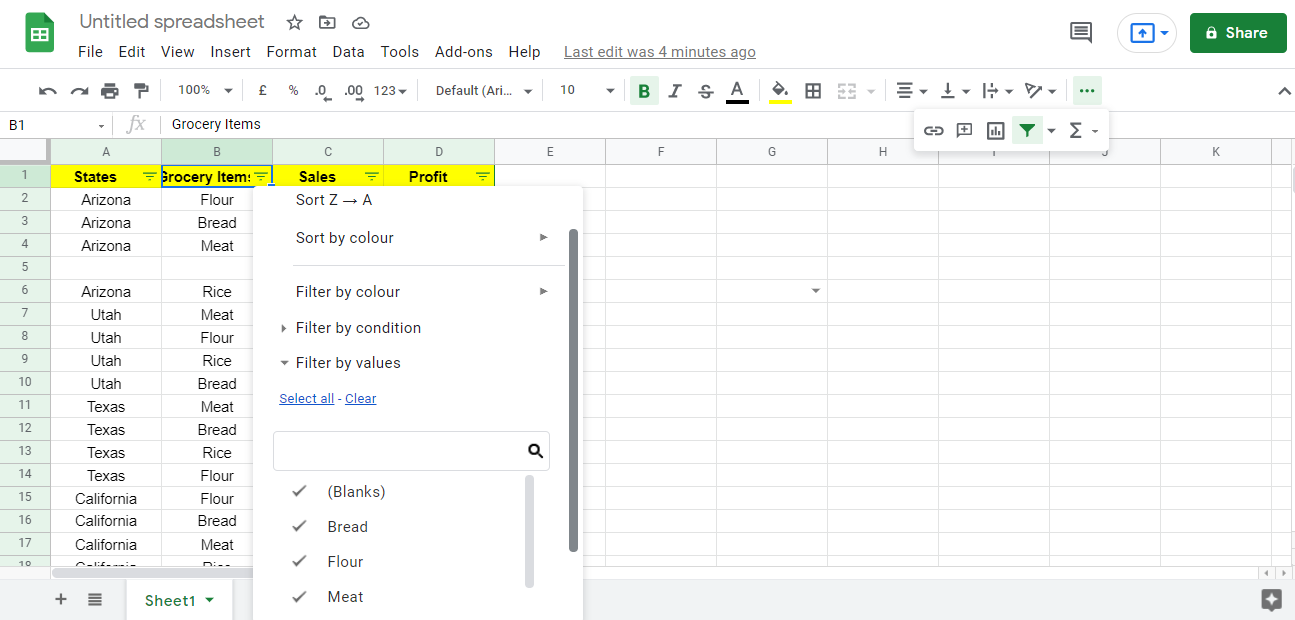Collapse the toolbar with the up chevron

[1285, 91]
